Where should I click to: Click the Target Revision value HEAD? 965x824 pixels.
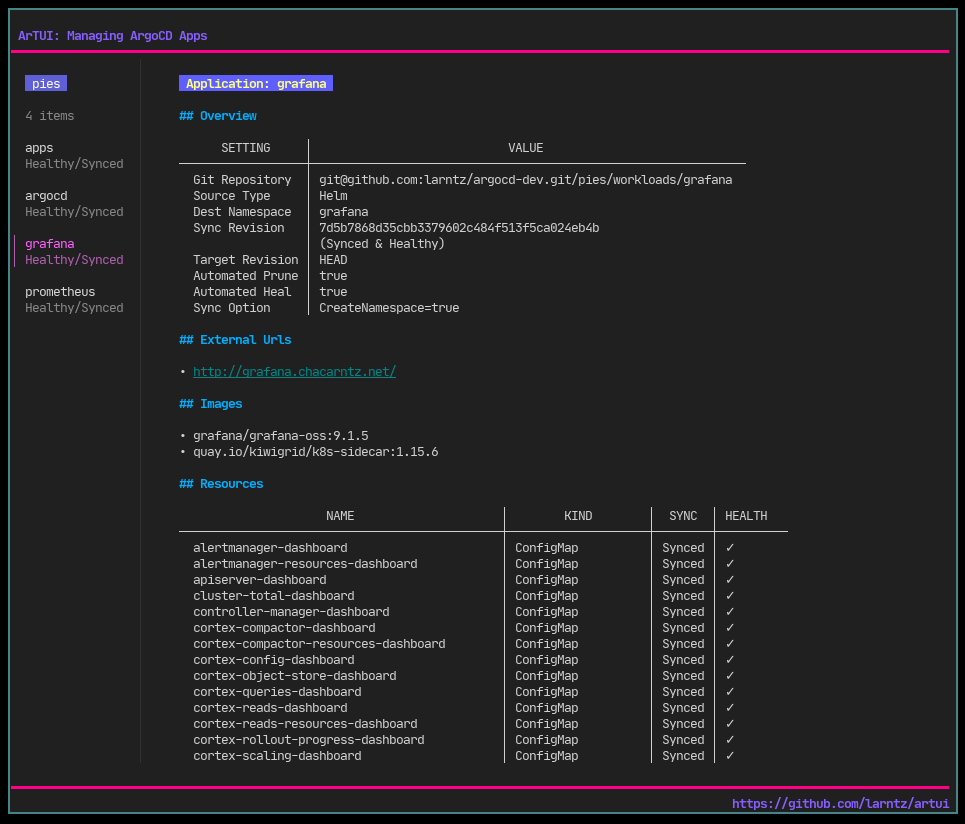pos(333,260)
